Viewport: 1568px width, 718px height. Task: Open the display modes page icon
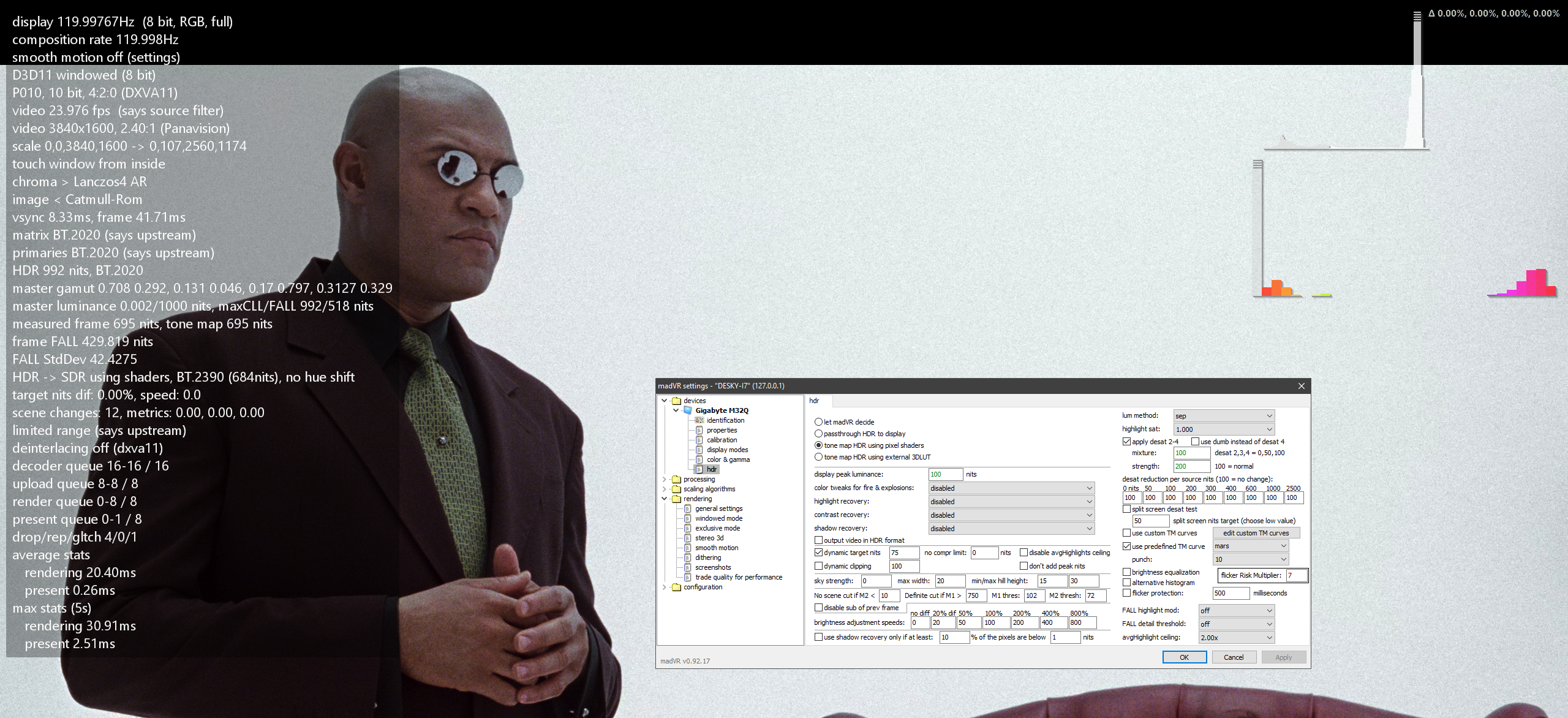(x=699, y=450)
